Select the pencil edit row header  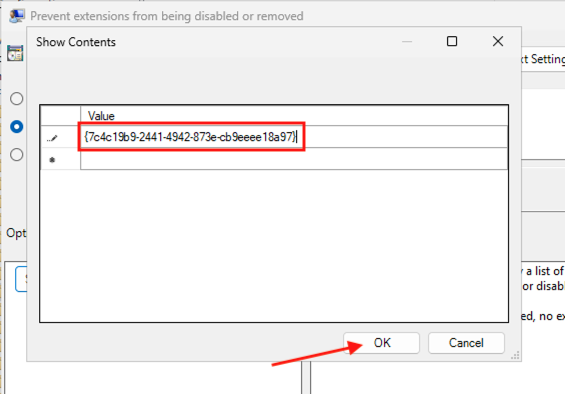tap(60, 137)
